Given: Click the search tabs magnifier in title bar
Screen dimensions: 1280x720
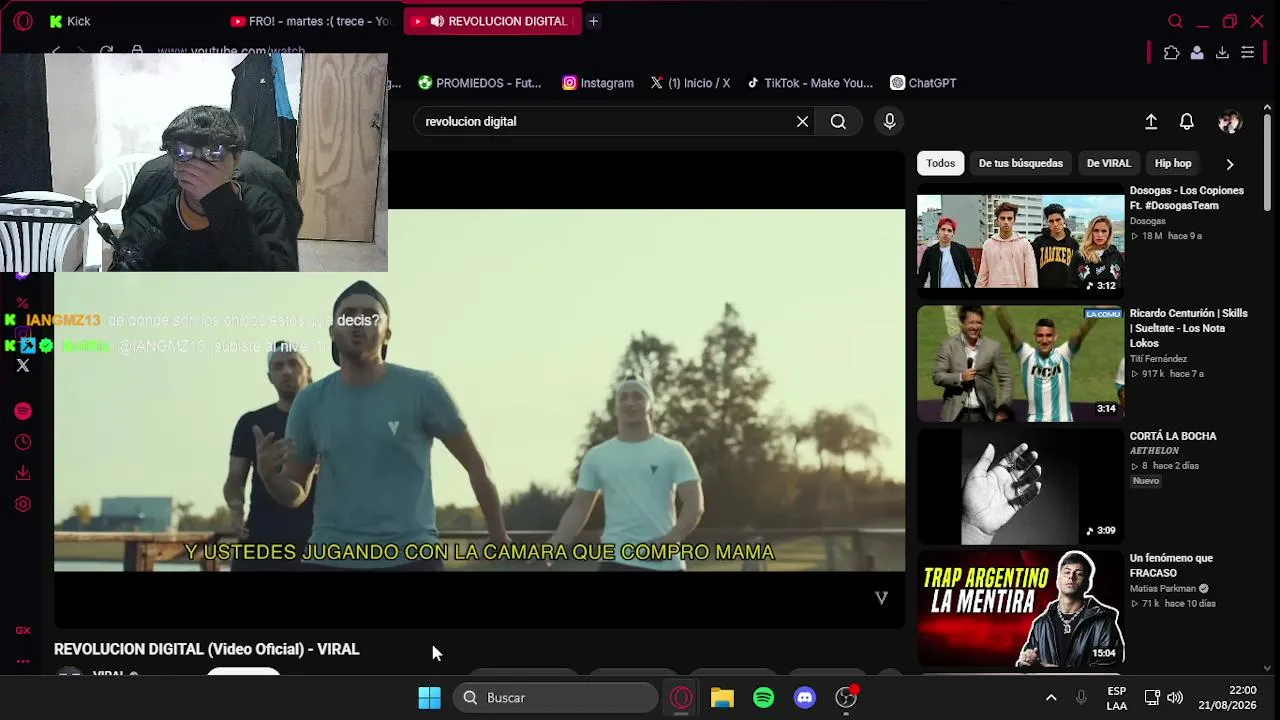Looking at the screenshot, I should (x=1175, y=21).
